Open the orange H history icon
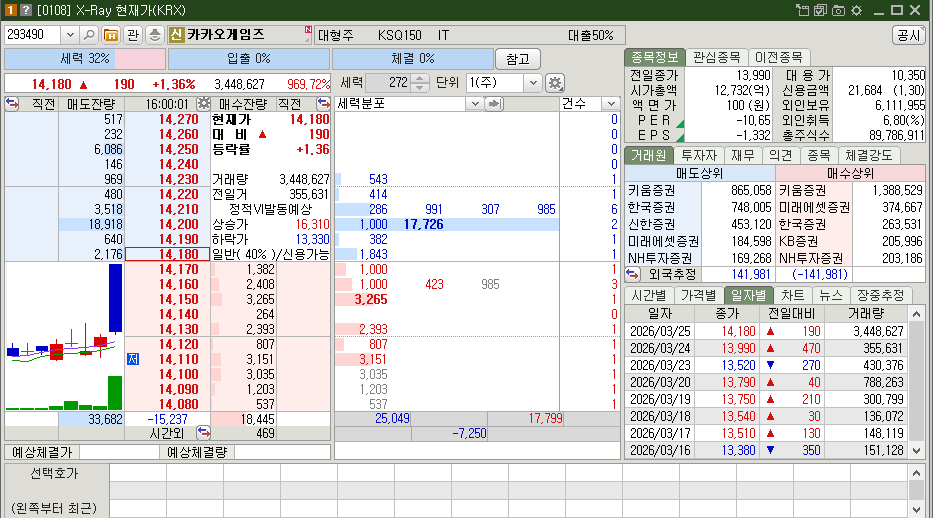 pos(111,35)
